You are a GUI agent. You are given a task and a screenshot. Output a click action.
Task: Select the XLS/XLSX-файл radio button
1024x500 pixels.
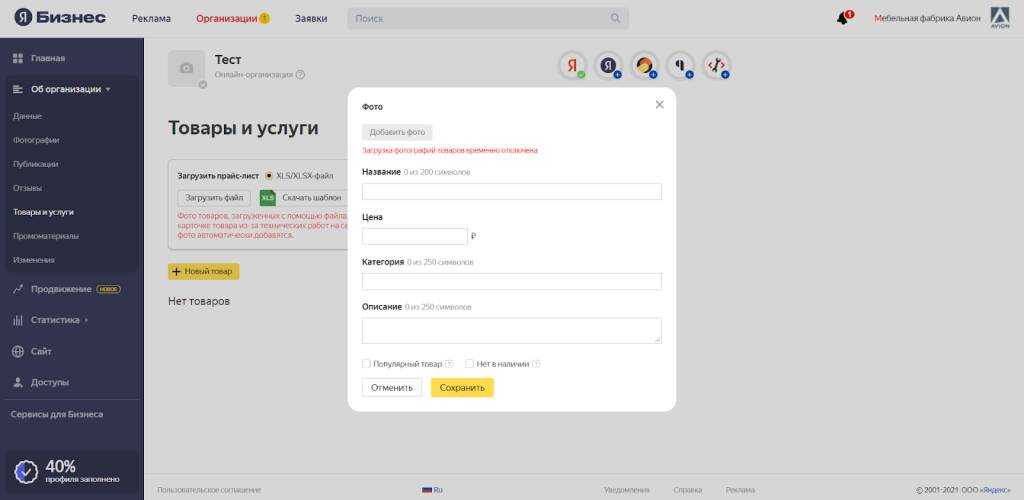click(x=269, y=175)
